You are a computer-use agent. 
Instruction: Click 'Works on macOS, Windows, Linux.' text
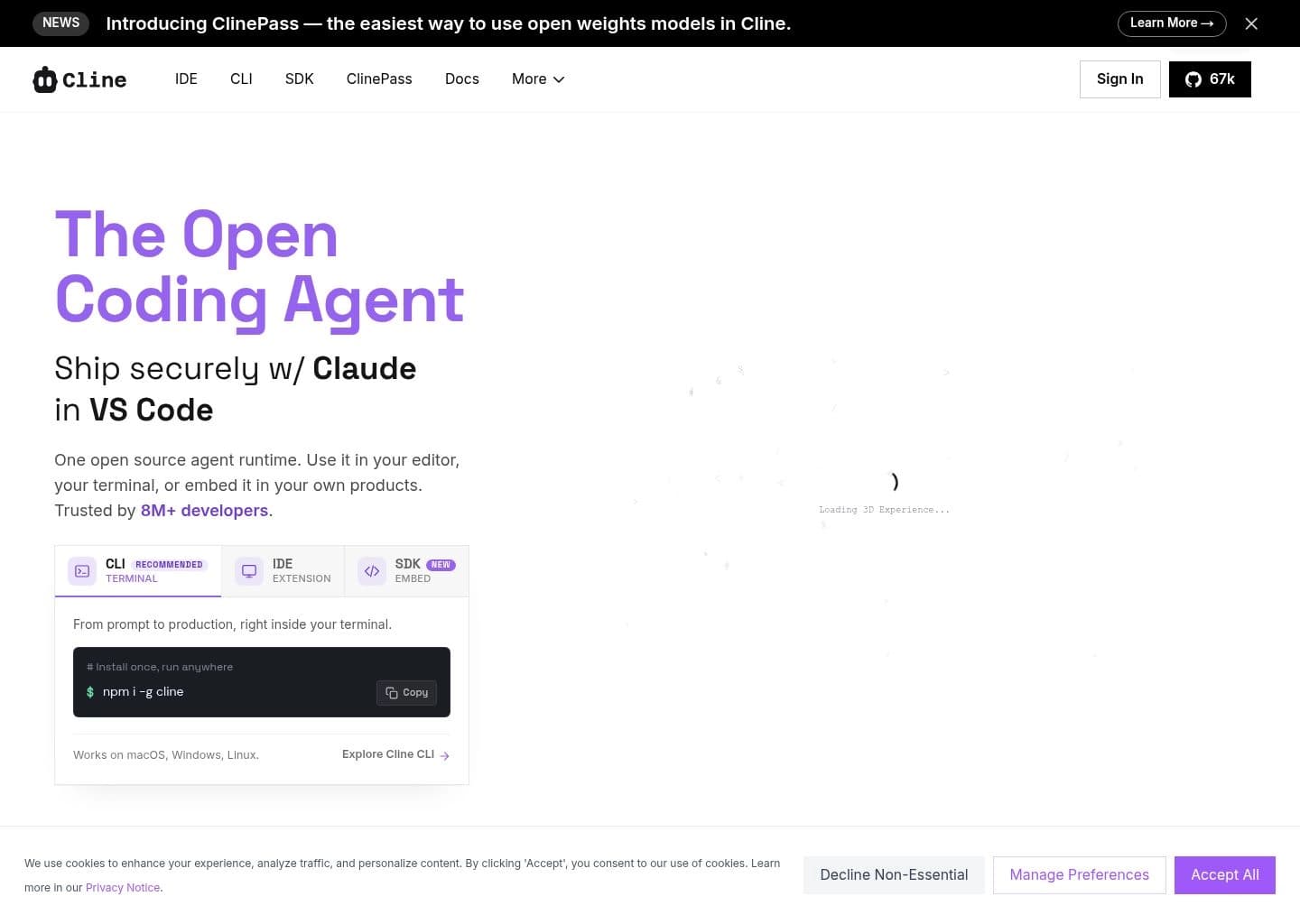click(x=166, y=755)
